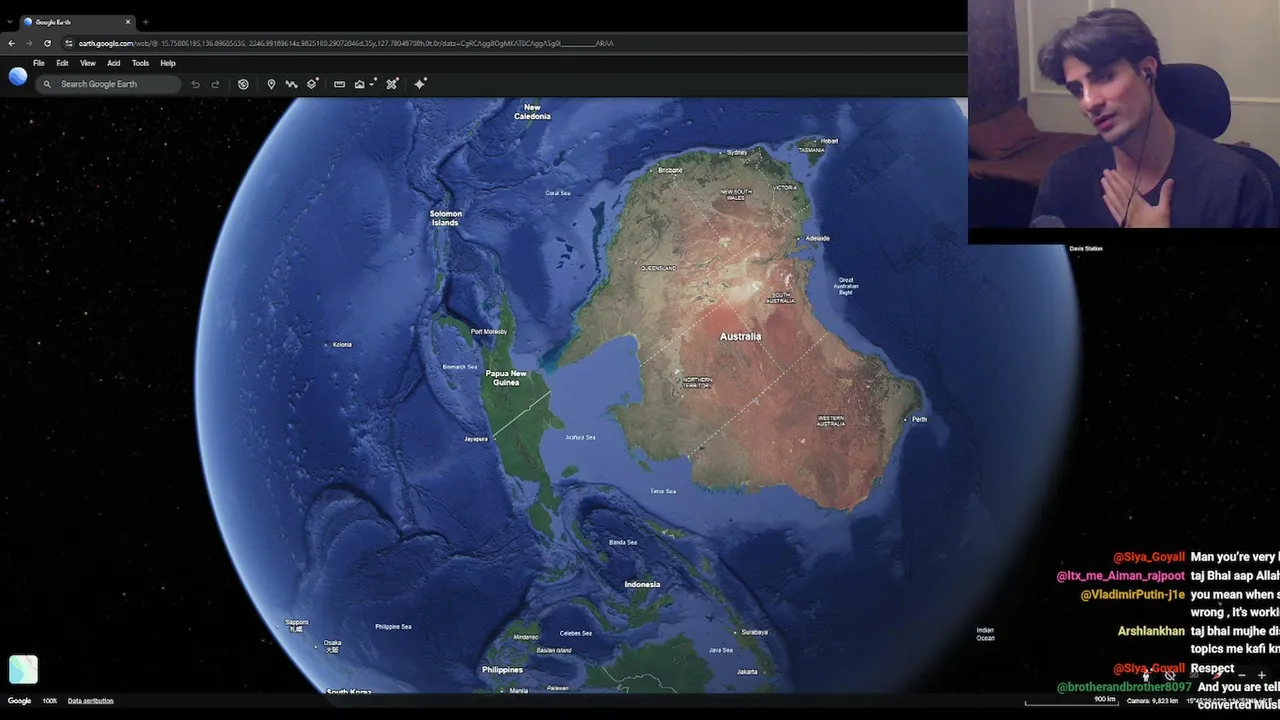Click the Great Australian Bight label
Image resolution: width=1280 pixels, height=720 pixels.
(x=846, y=286)
